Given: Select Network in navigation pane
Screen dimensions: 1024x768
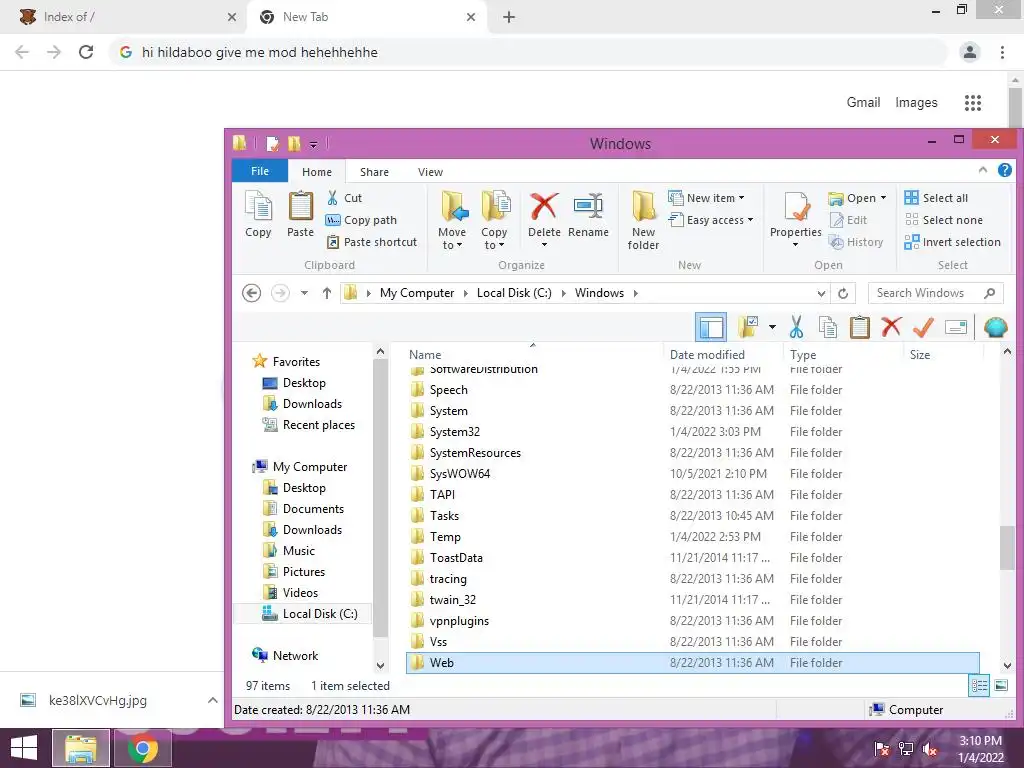Looking at the screenshot, I should (x=285, y=656).
